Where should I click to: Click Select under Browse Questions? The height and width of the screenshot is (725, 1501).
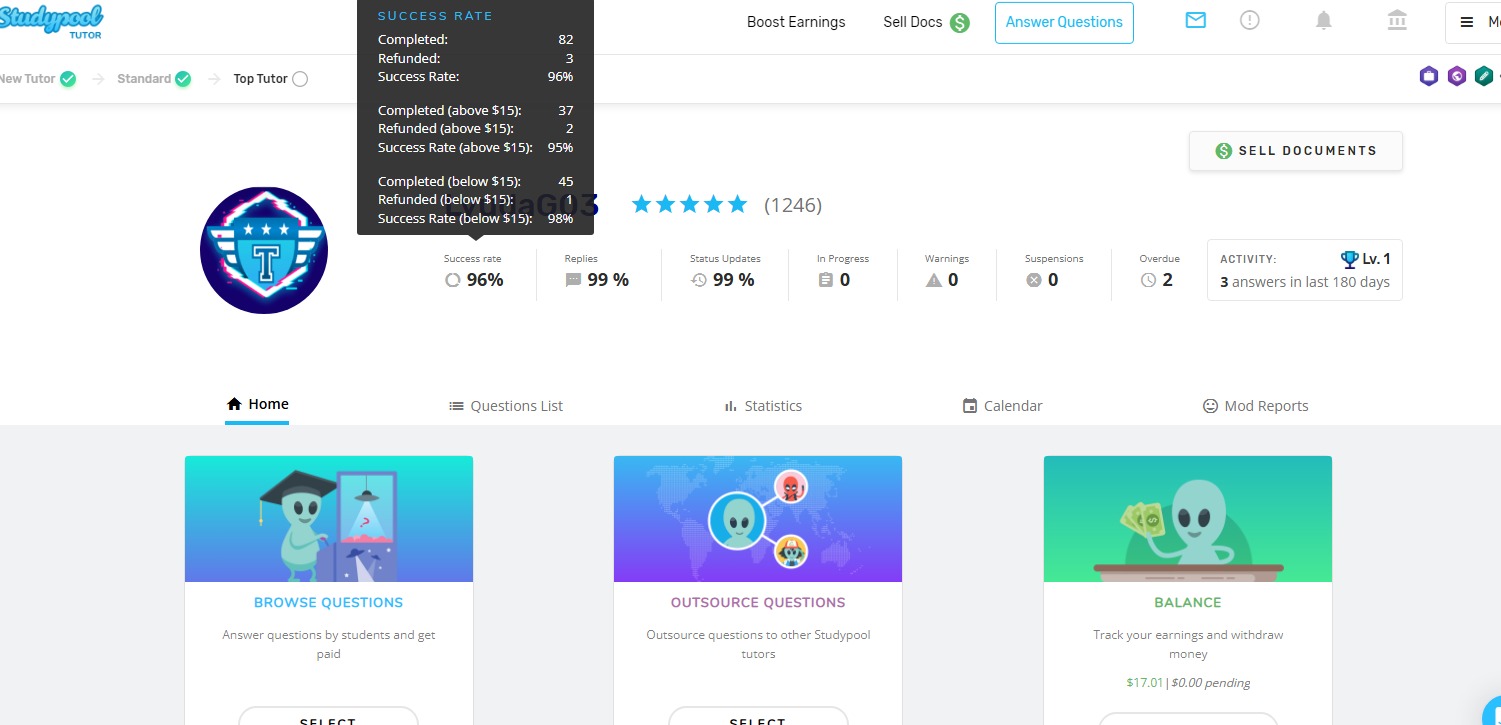(x=328, y=717)
